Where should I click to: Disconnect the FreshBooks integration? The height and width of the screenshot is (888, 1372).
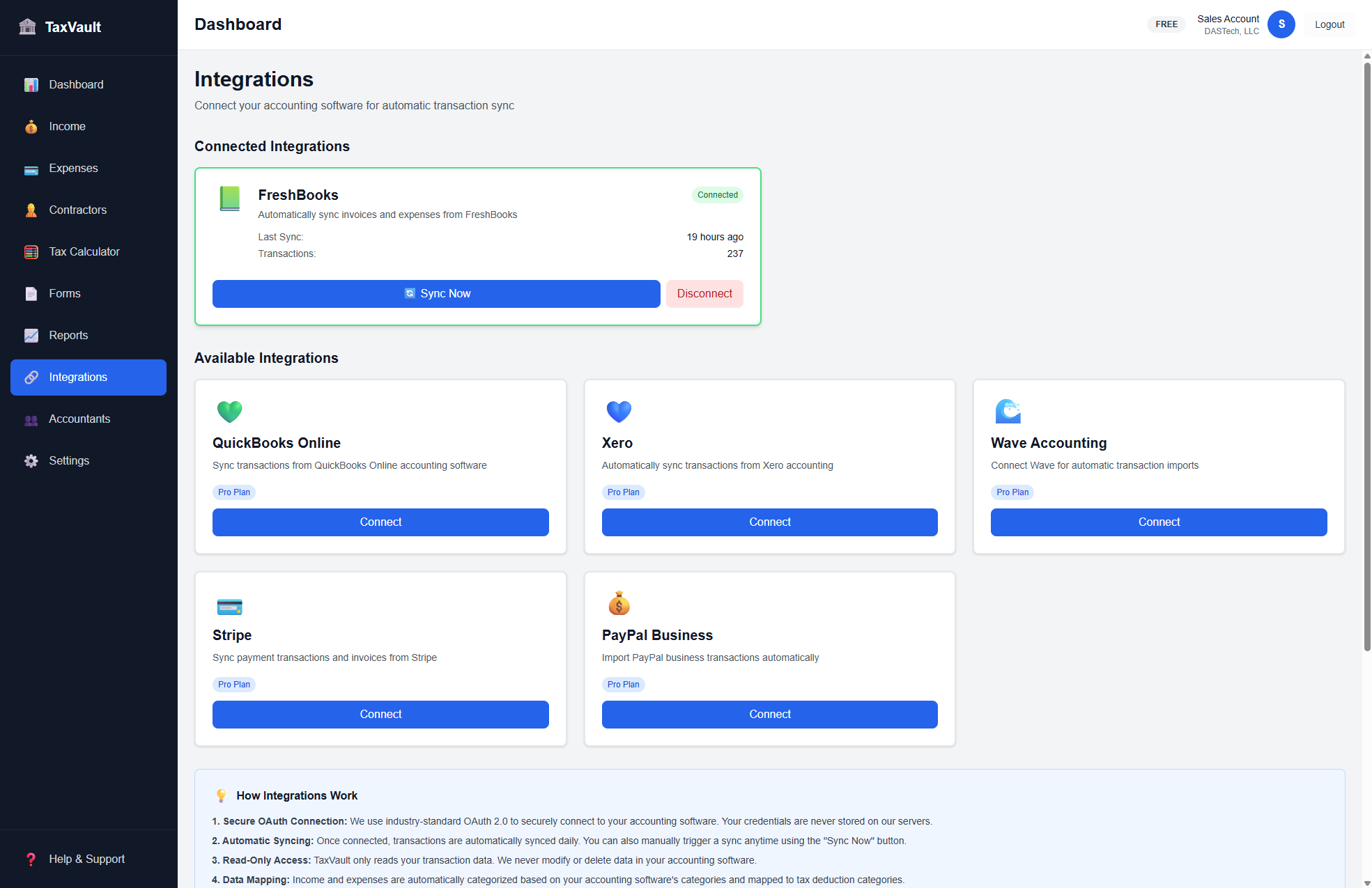tap(704, 293)
